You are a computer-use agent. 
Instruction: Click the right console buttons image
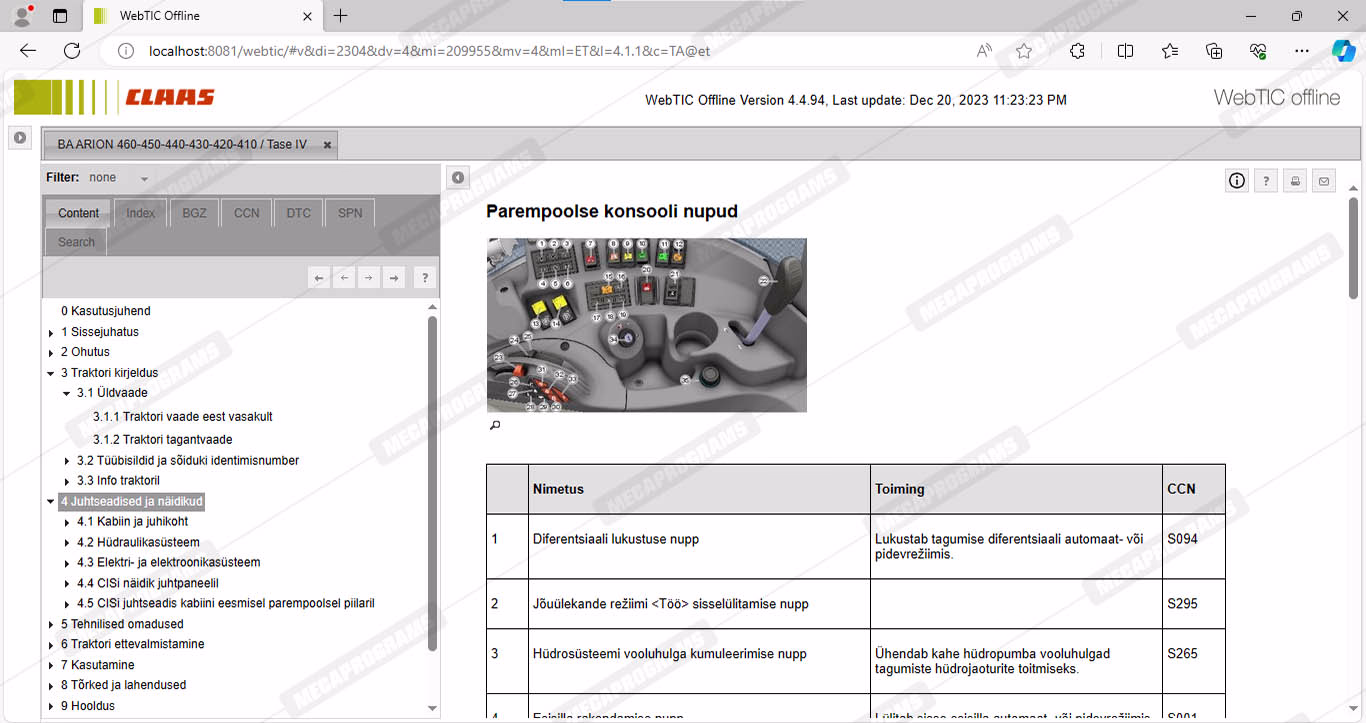646,325
